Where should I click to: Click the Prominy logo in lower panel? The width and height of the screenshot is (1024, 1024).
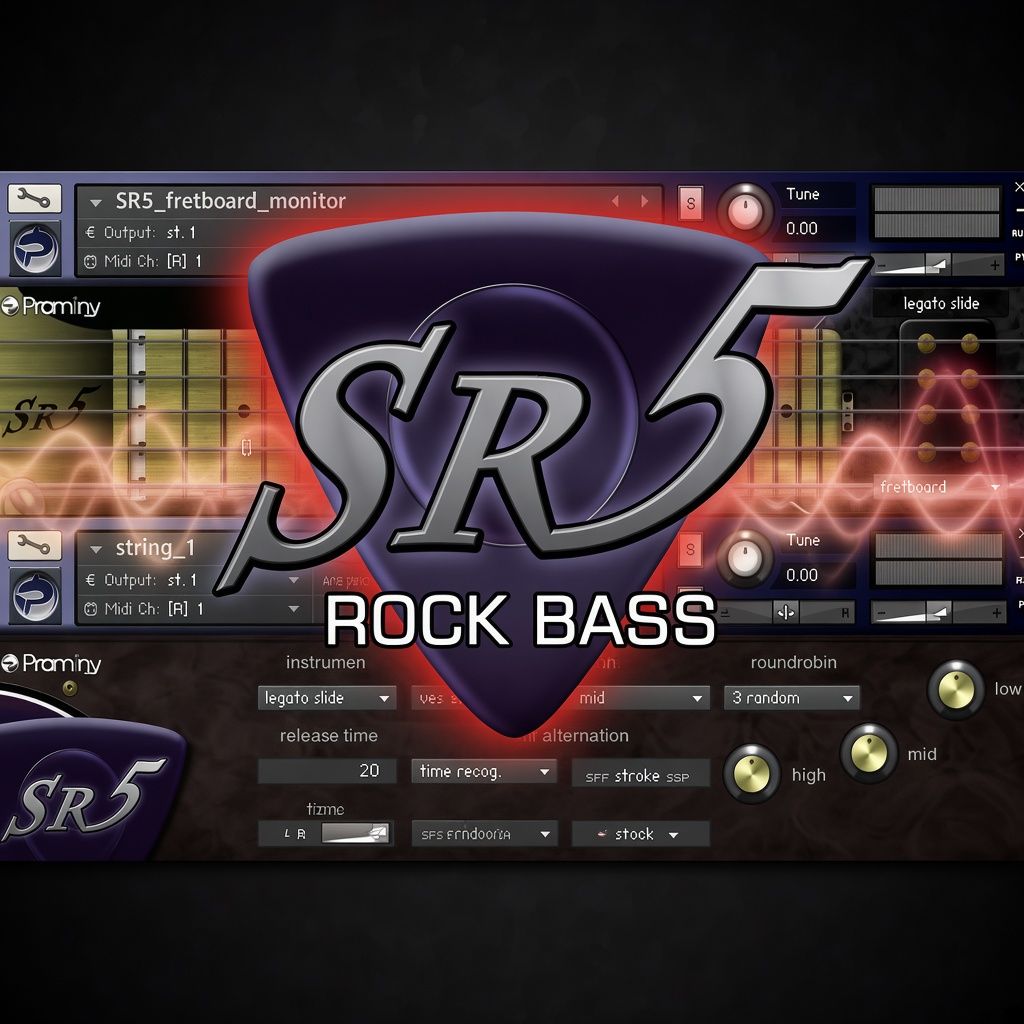pos(51,664)
